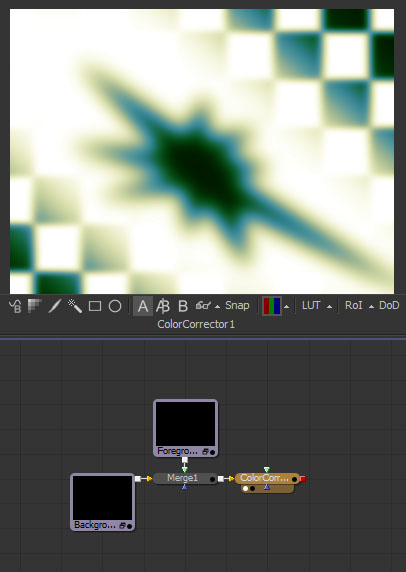The width and height of the screenshot is (406, 572).
Task: Click the white output square of Merge1 node
Action: pyautogui.click(x=221, y=479)
